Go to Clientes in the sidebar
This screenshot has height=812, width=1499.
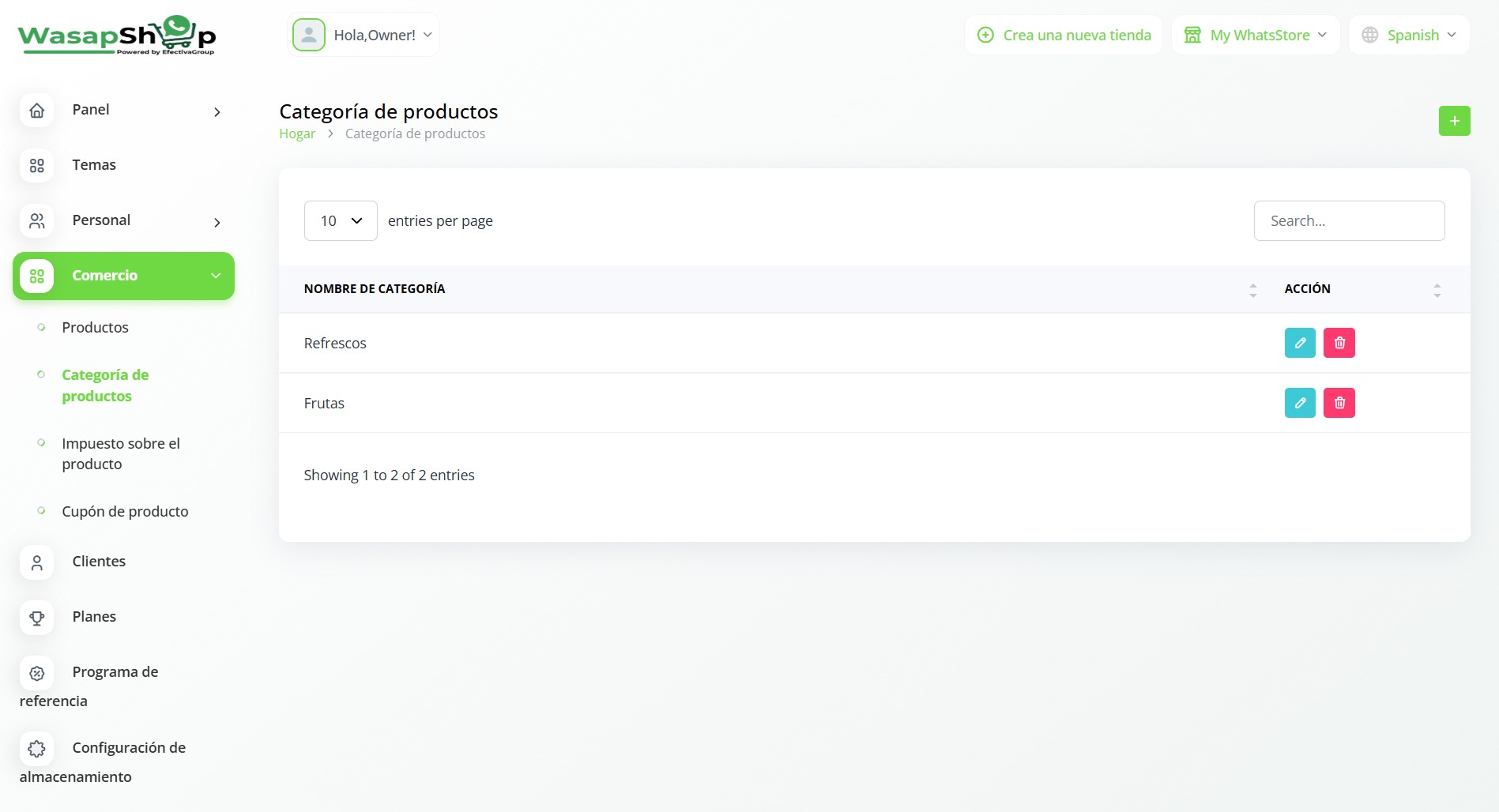click(x=99, y=562)
